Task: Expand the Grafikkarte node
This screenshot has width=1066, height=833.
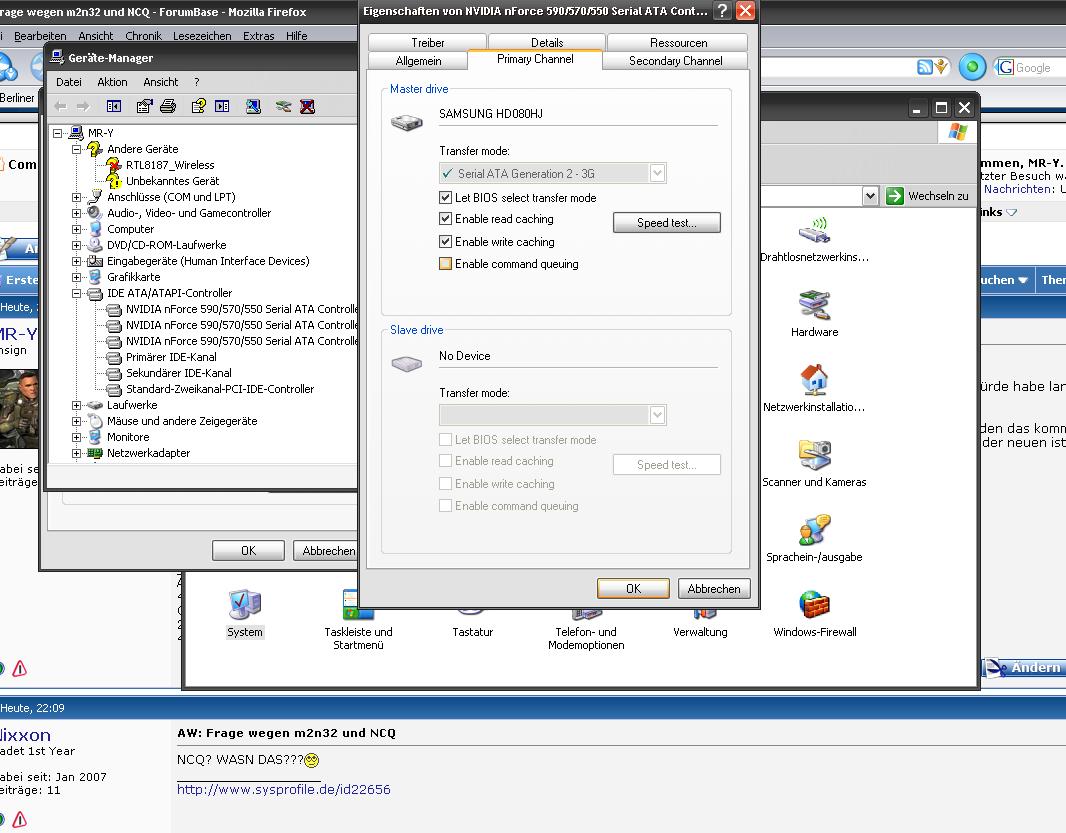Action: click(76, 277)
